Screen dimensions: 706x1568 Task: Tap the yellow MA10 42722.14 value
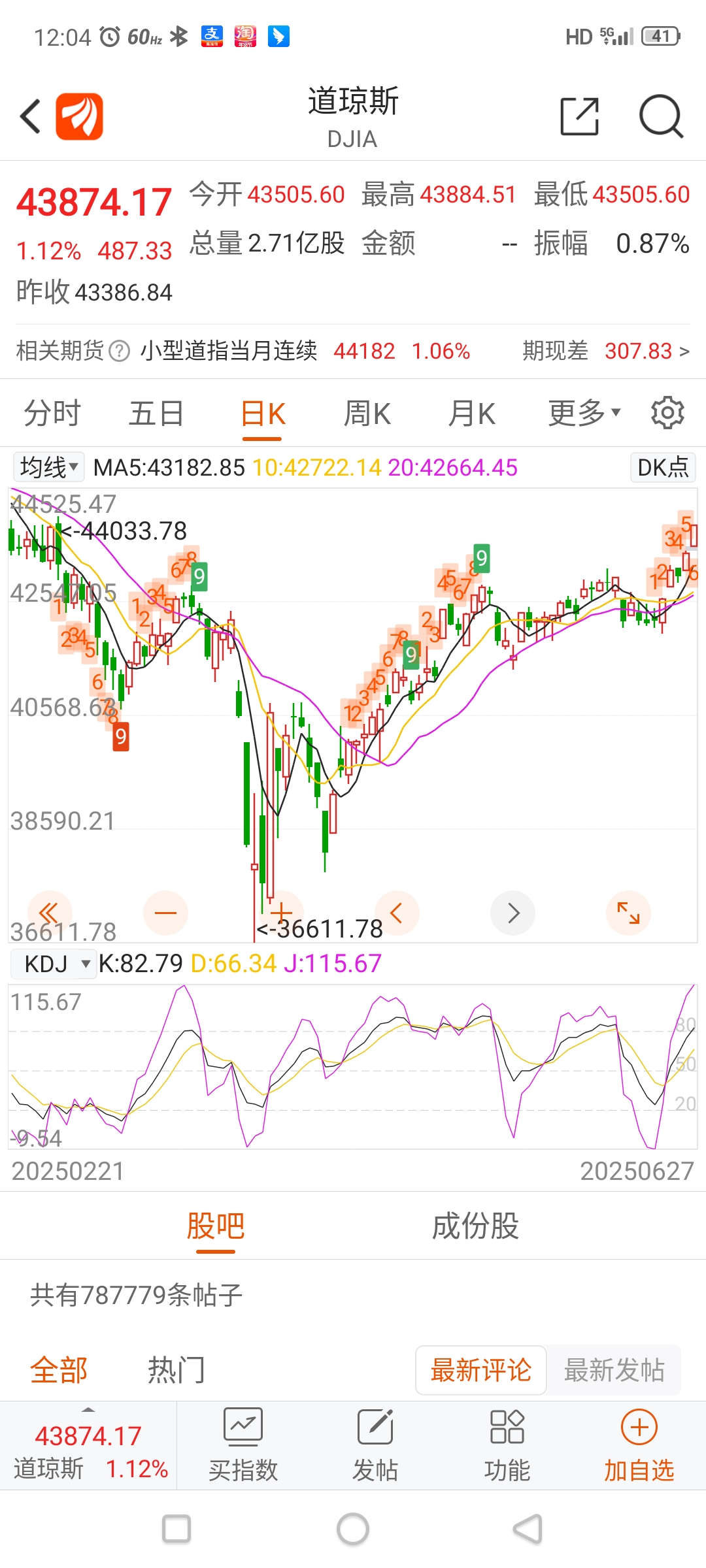[x=317, y=468]
